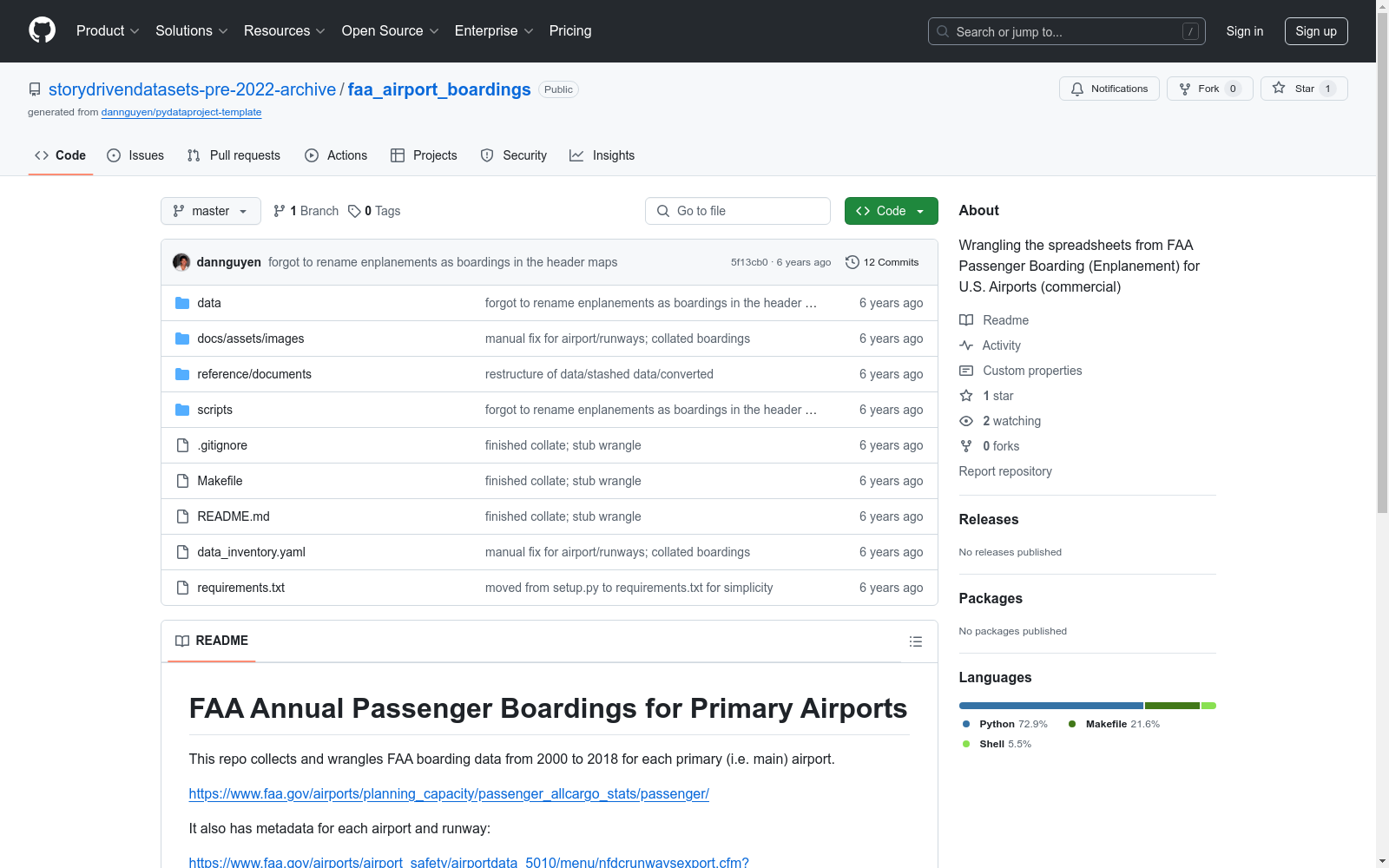1389x868 pixels.
Task: Expand the Solutions menu
Action: click(192, 30)
